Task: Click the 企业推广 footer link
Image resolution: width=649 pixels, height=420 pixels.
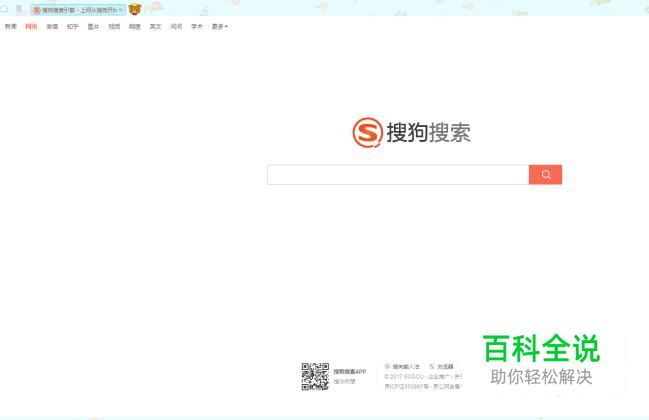Action: 439,377
